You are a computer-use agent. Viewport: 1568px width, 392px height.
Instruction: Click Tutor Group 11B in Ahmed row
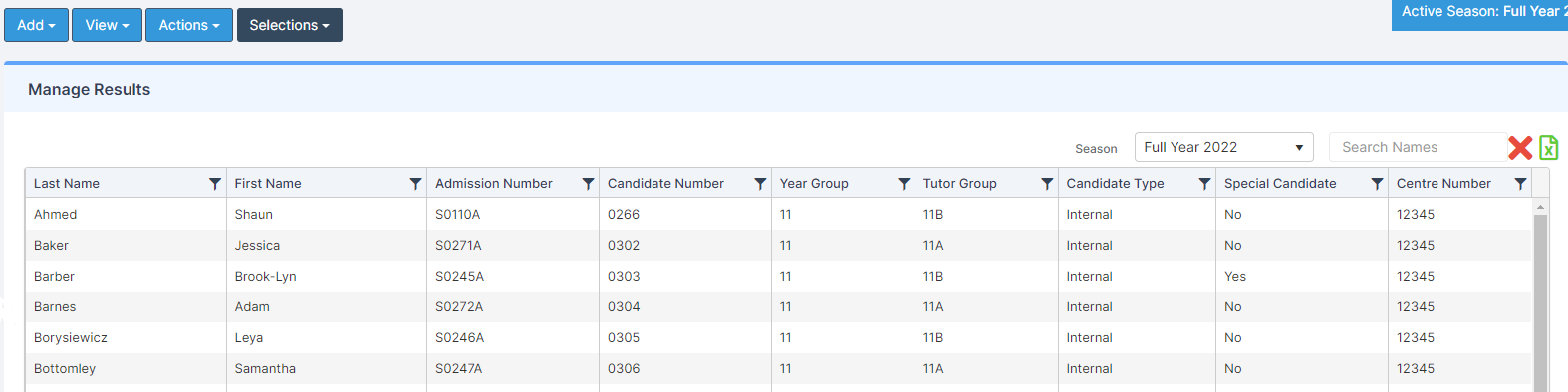(933, 215)
